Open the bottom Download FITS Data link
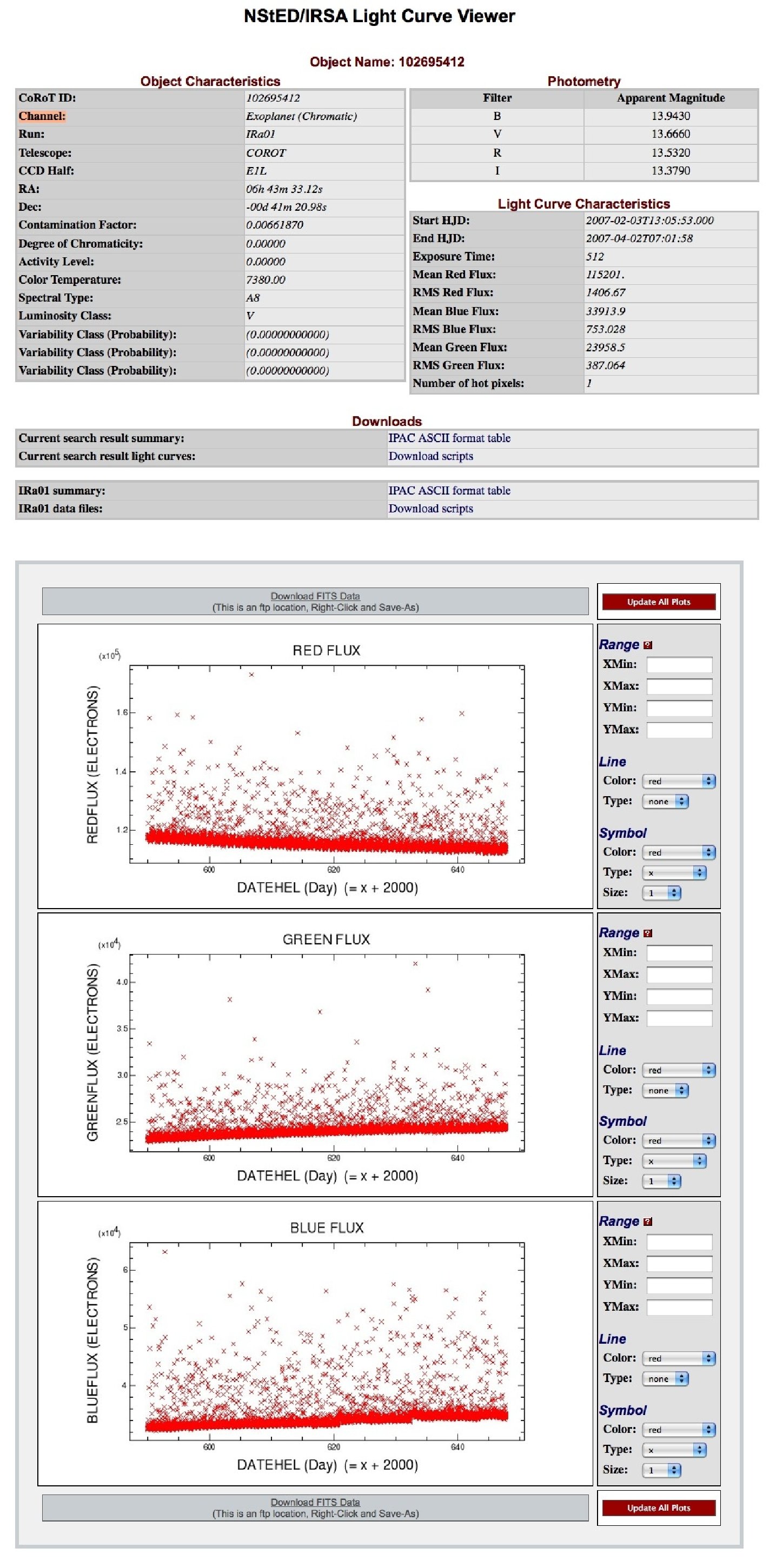This screenshot has height=1568, width=776. 315,1502
